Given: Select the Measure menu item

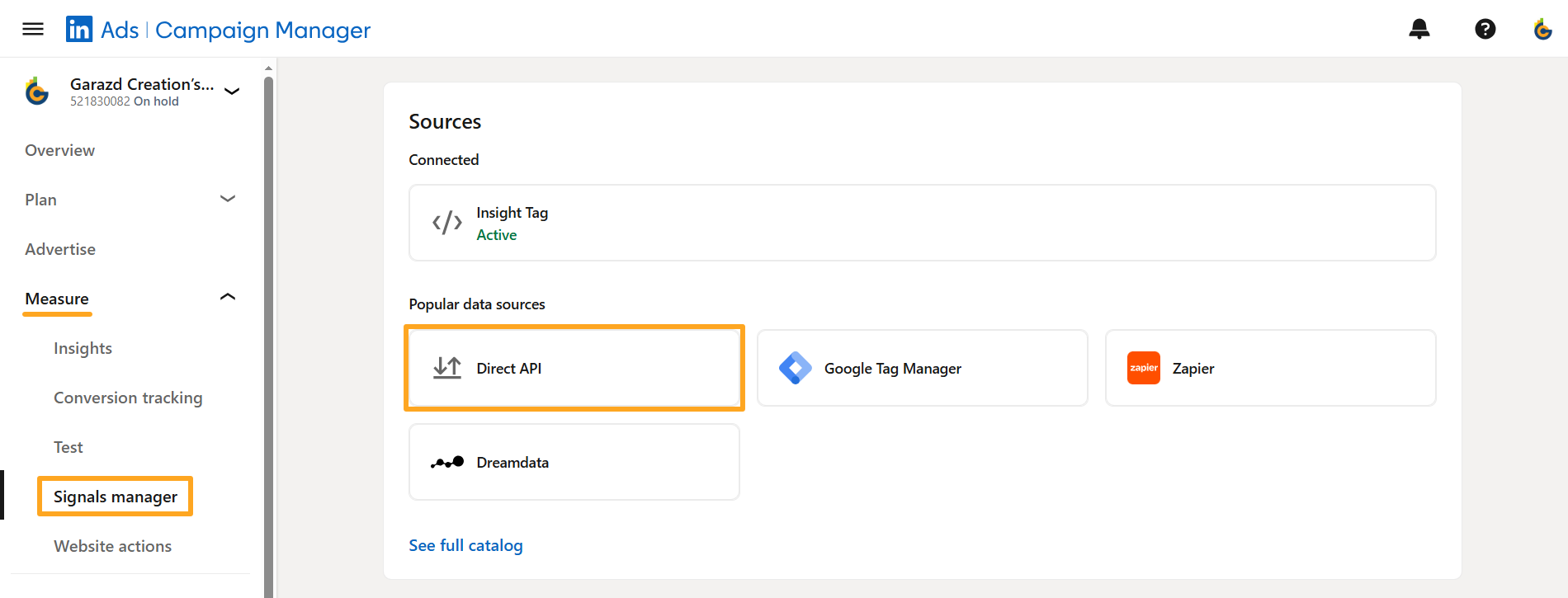Looking at the screenshot, I should (x=57, y=299).
